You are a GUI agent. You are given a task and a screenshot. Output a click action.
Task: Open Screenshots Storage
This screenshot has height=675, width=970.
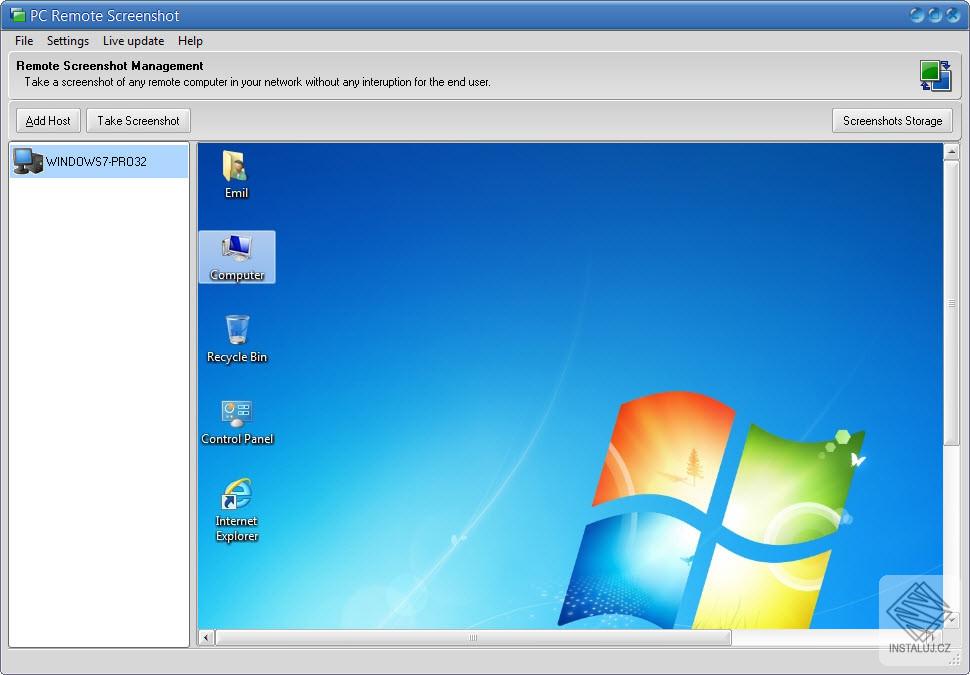tap(892, 120)
